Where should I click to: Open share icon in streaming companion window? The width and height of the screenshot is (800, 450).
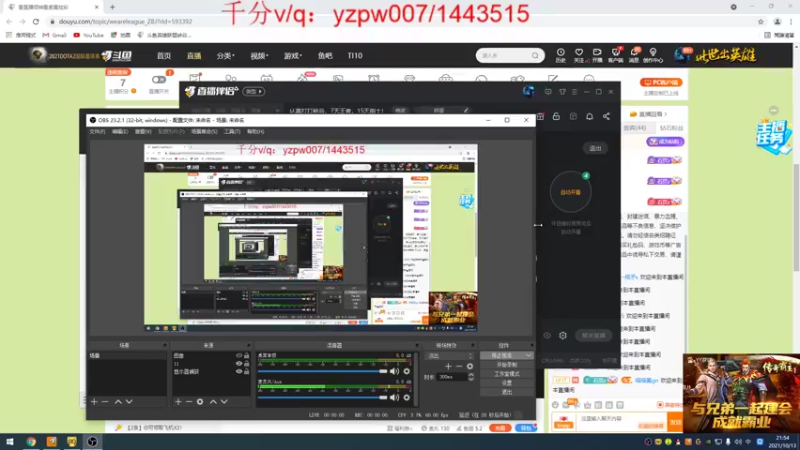click(x=606, y=116)
